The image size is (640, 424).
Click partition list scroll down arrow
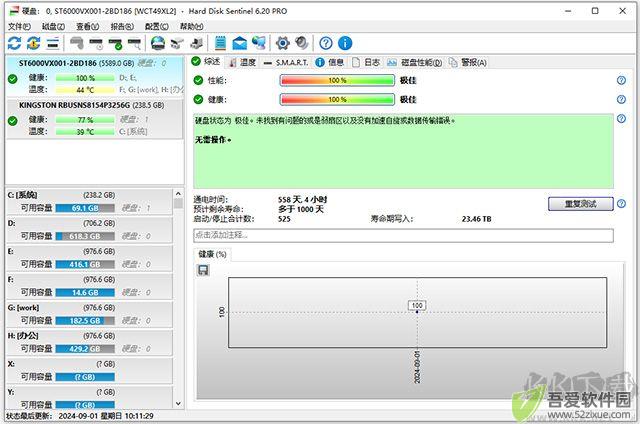tap(178, 403)
